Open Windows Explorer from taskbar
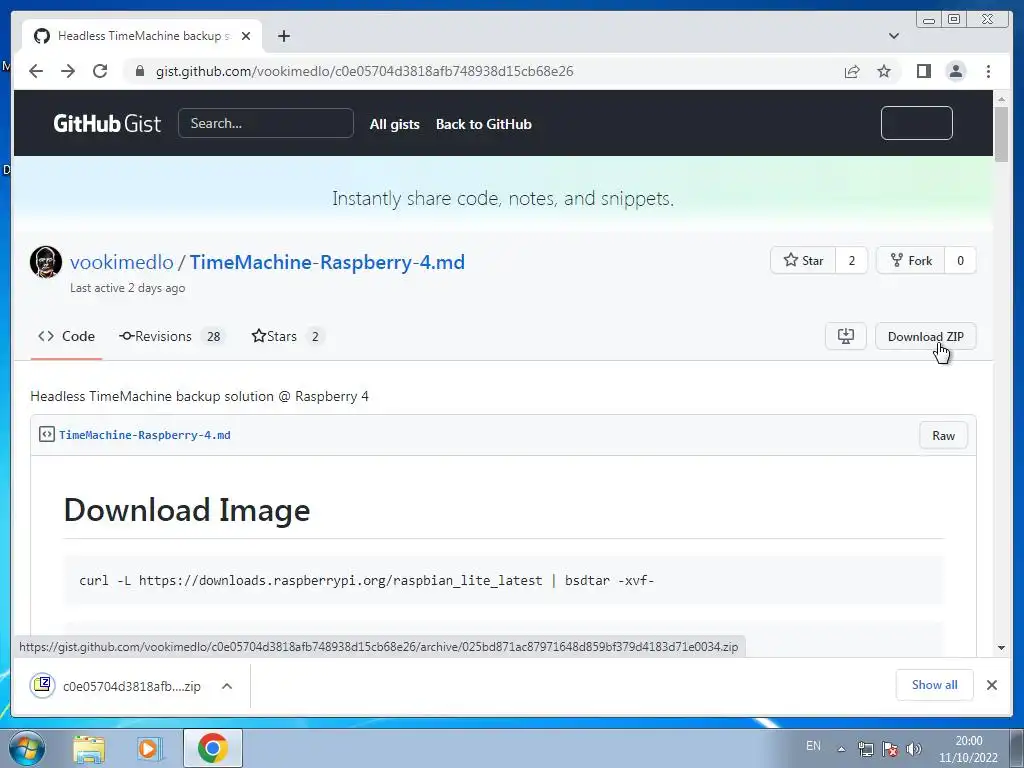Screen dimensions: 1024x768 [x=89, y=748]
